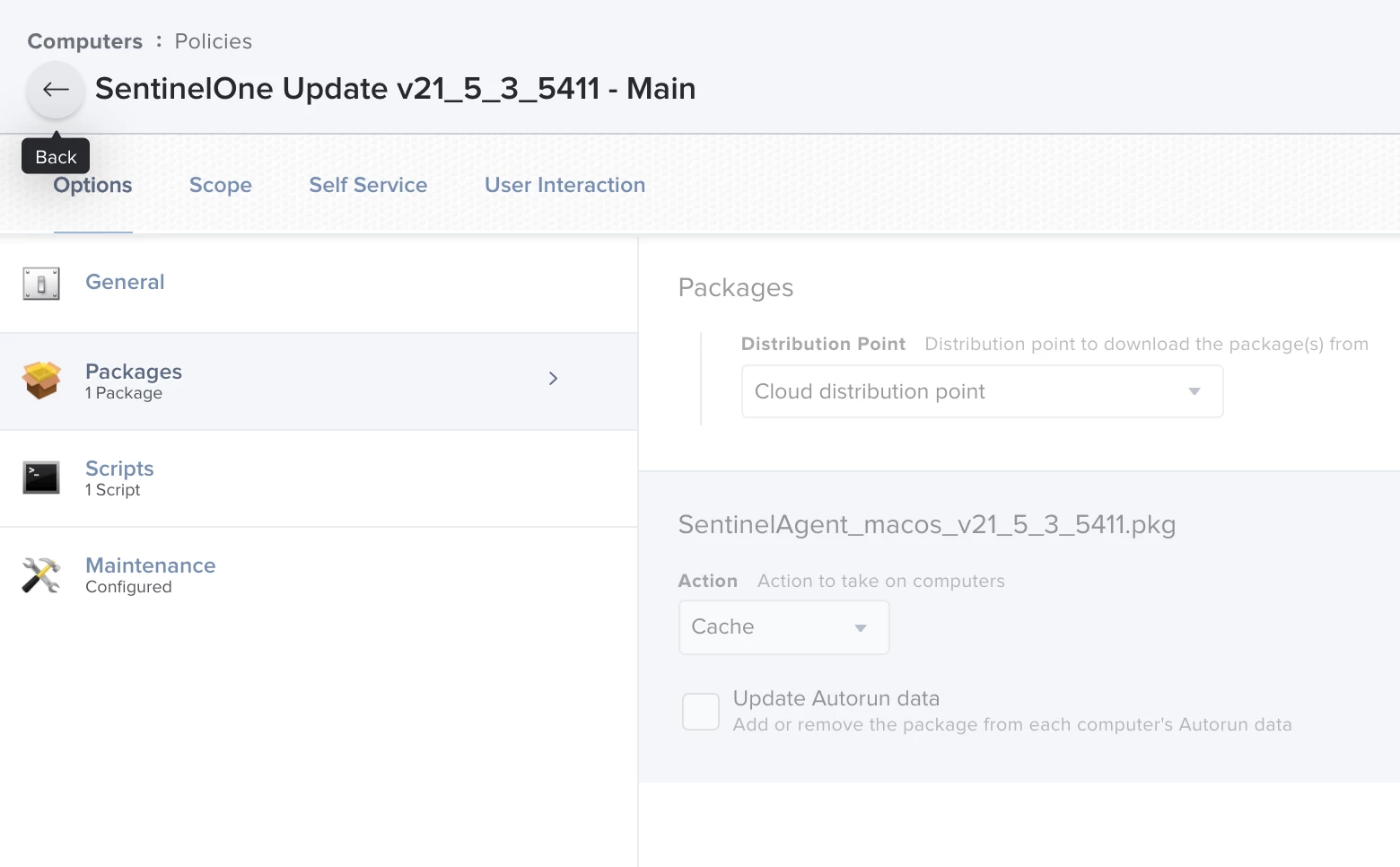1400x867 pixels.
Task: Open the Scripts section label
Action: pos(119,469)
